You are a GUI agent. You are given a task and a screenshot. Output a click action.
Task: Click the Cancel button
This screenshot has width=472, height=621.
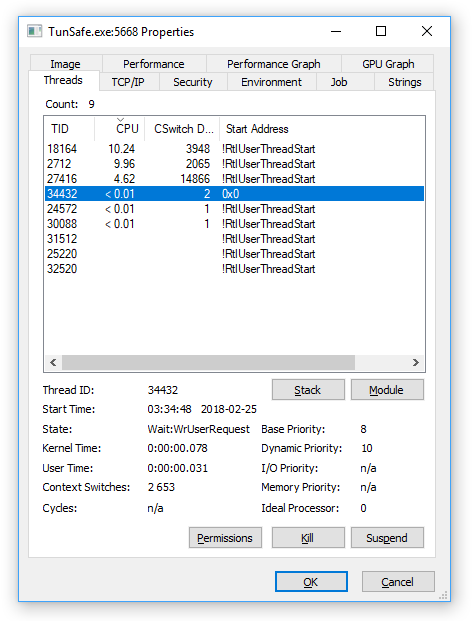click(398, 582)
